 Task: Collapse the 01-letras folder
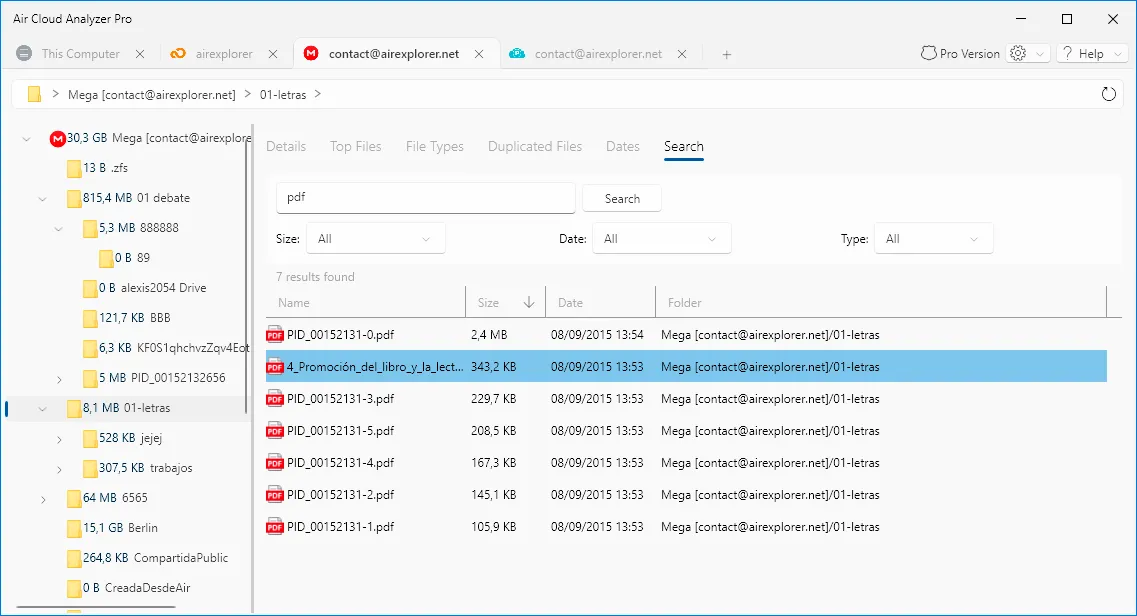click(43, 409)
